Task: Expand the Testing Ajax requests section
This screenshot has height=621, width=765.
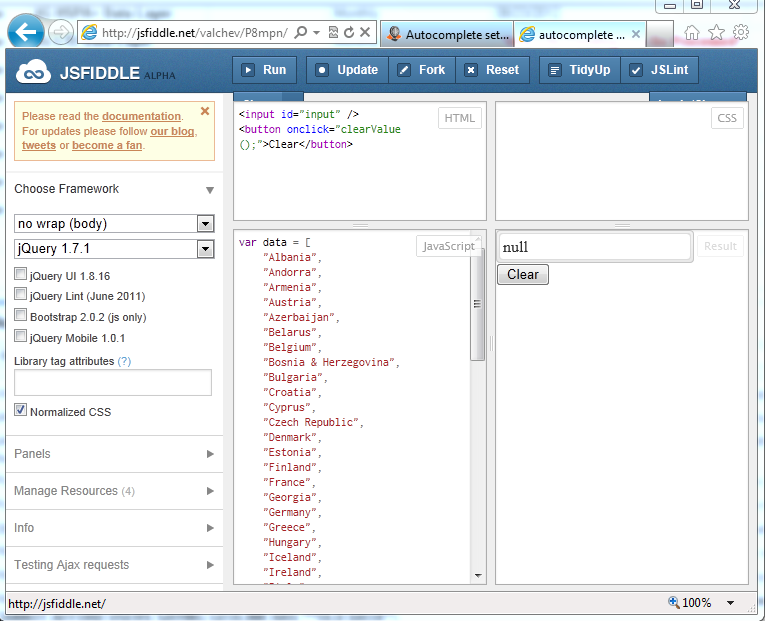Action: [115, 565]
